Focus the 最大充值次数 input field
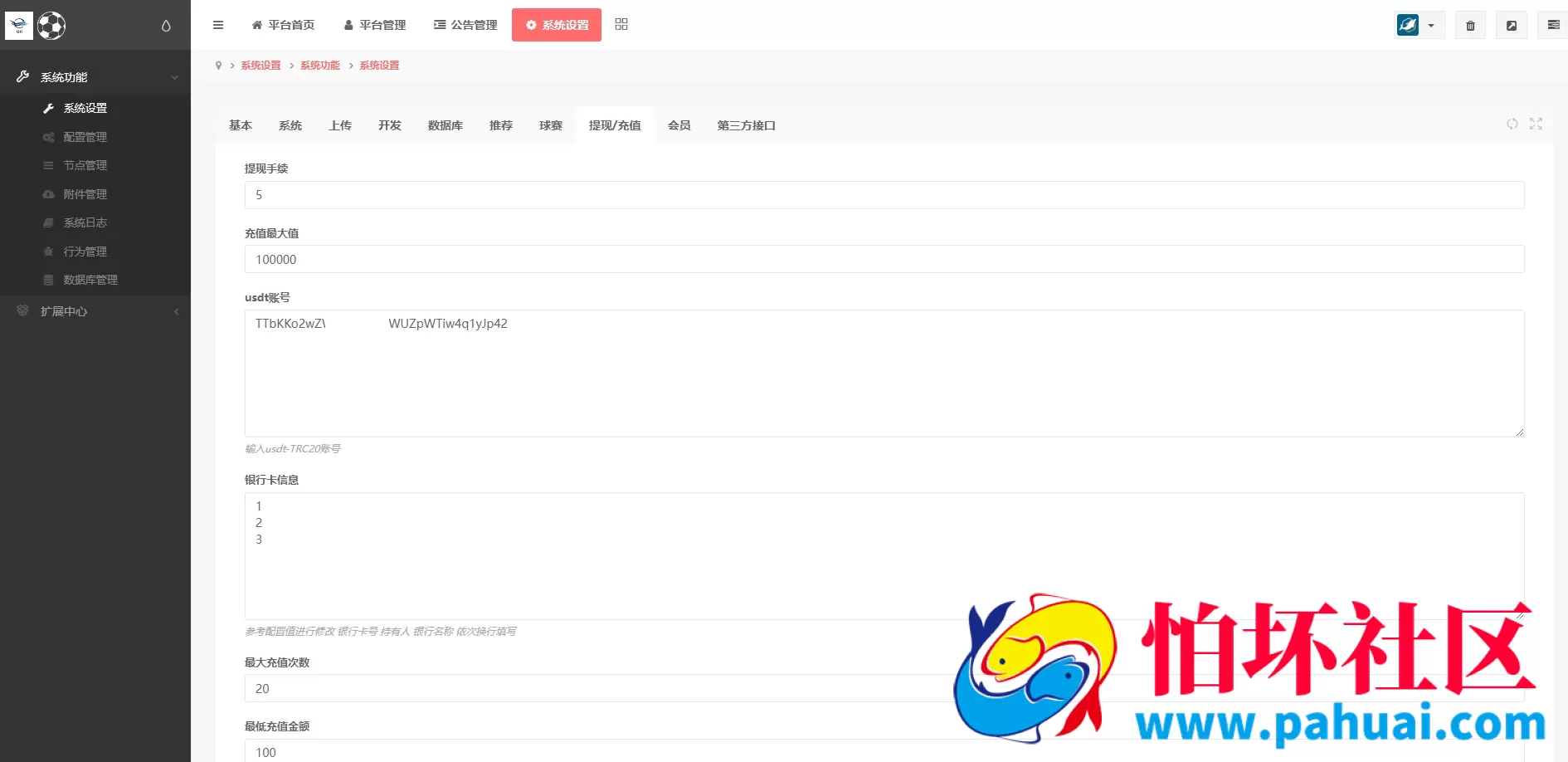 coord(884,688)
